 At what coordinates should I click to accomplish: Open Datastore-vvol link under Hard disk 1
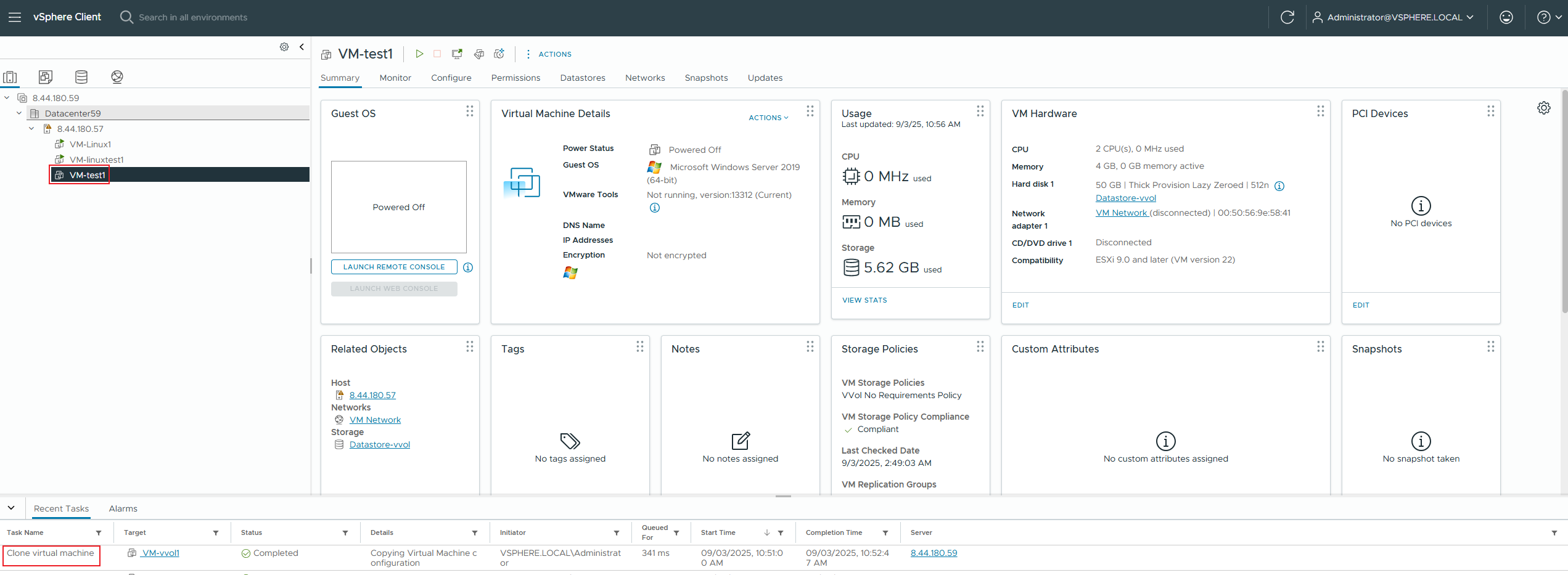(x=1126, y=198)
